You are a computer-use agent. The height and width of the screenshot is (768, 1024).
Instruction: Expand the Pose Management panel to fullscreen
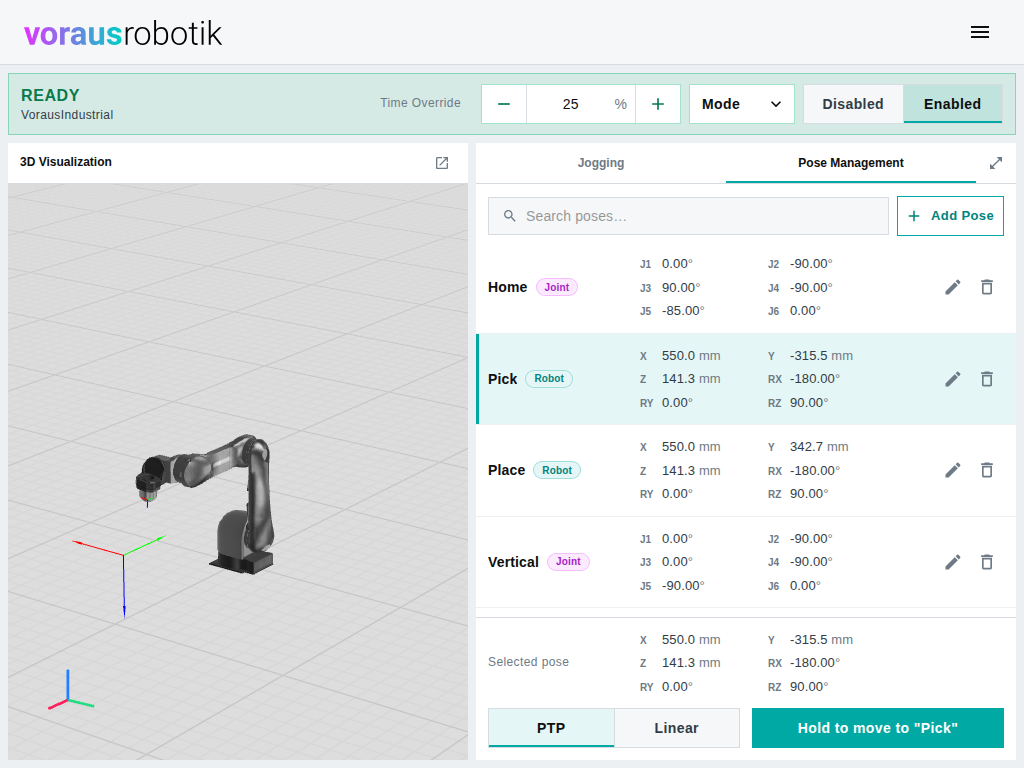coord(996,163)
